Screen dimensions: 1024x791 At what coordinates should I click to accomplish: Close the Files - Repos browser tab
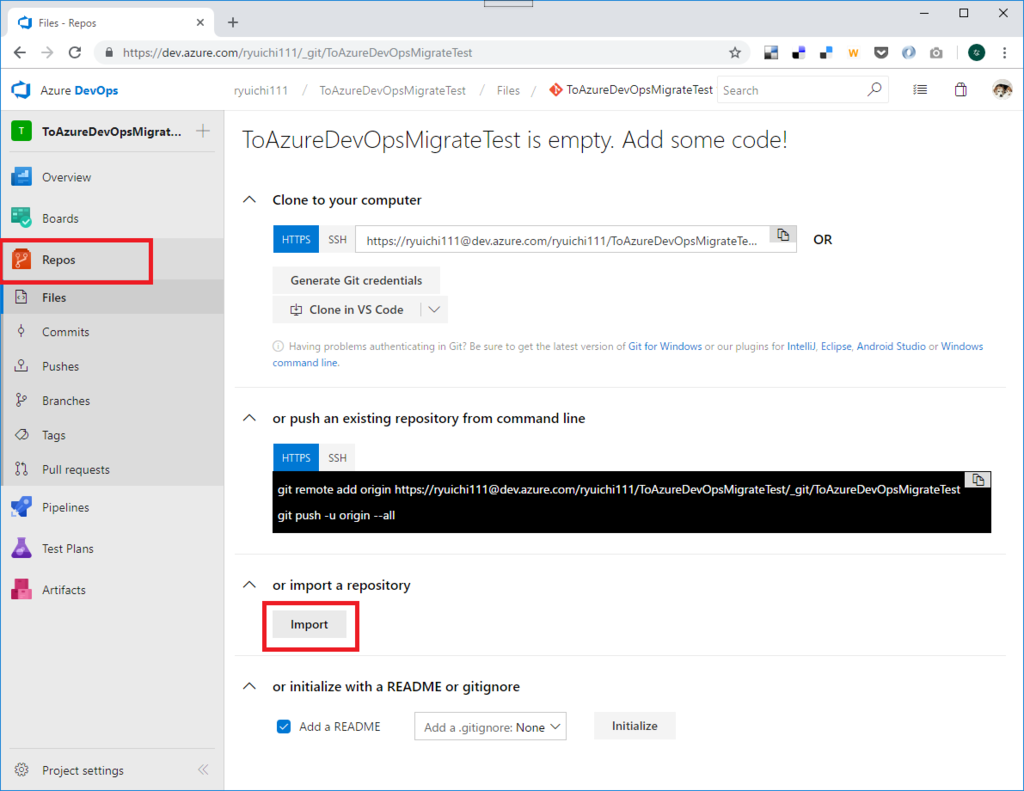point(200,22)
